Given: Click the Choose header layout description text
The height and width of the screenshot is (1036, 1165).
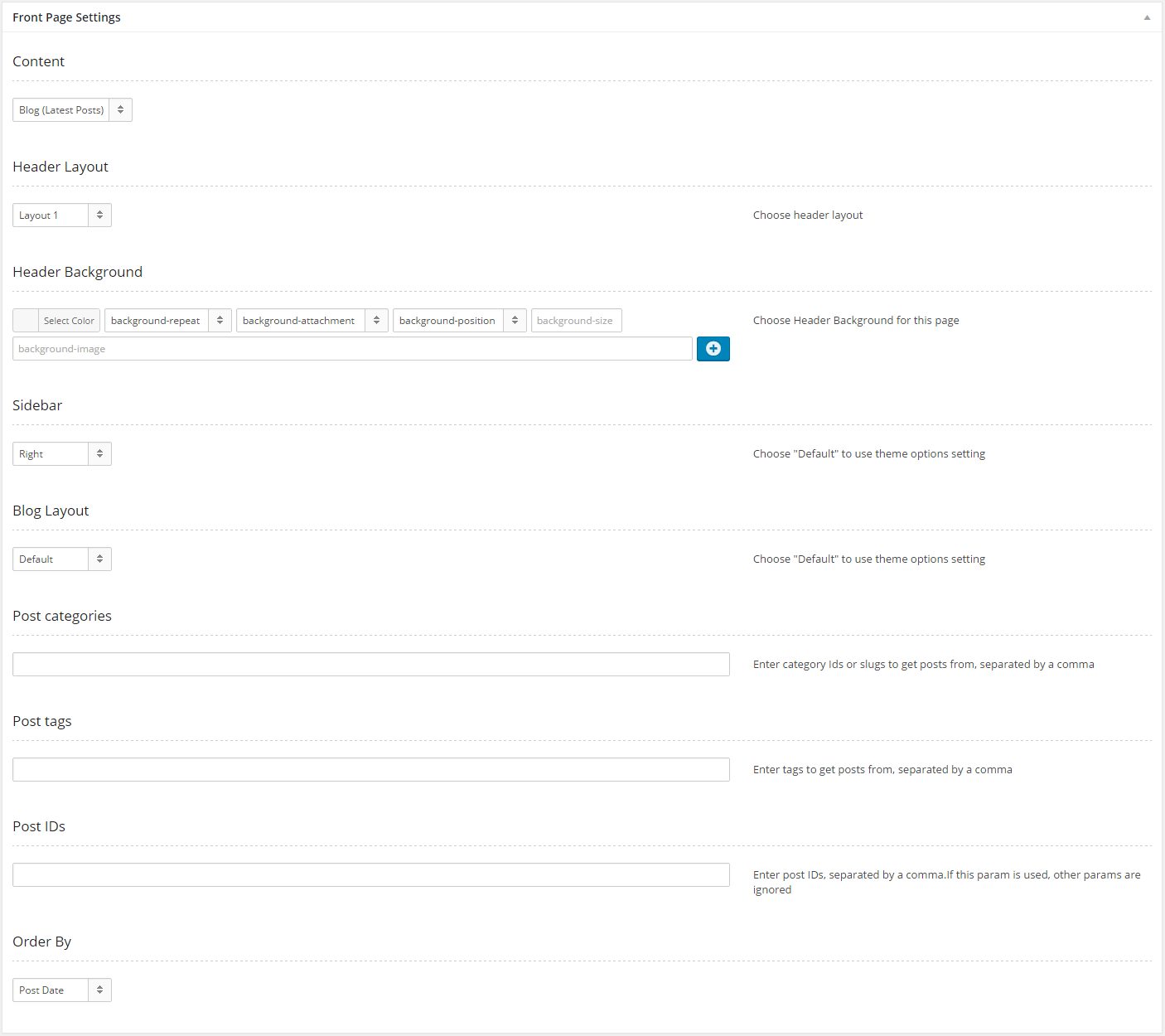Looking at the screenshot, I should point(807,215).
